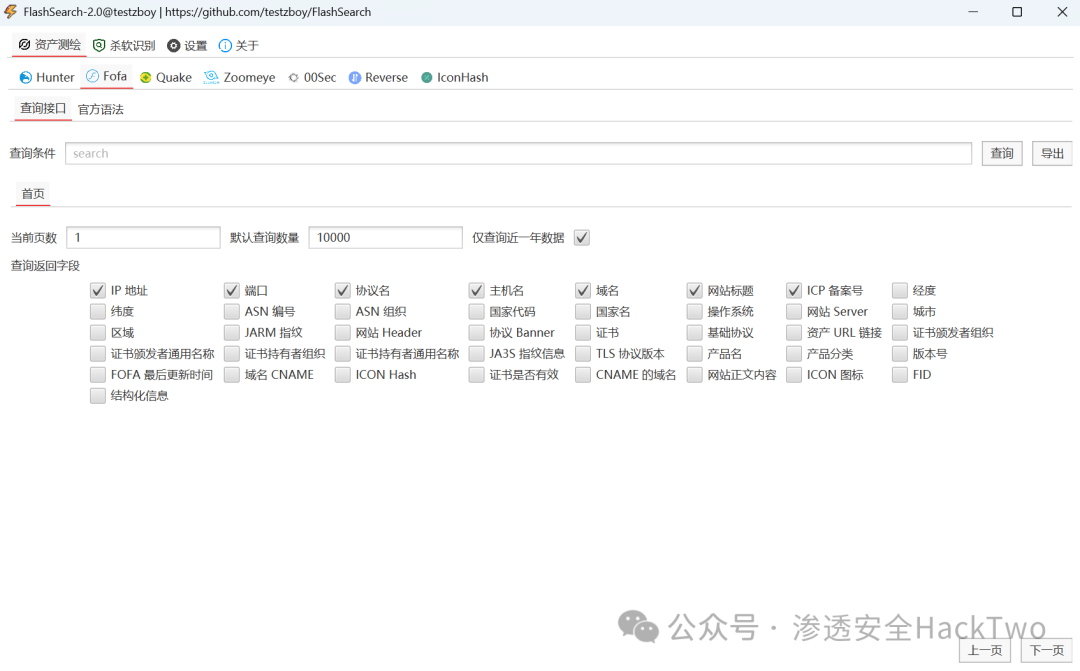Image resolution: width=1080 pixels, height=671 pixels.
Task: Click the Quake engine icon
Action: pyautogui.click(x=145, y=77)
